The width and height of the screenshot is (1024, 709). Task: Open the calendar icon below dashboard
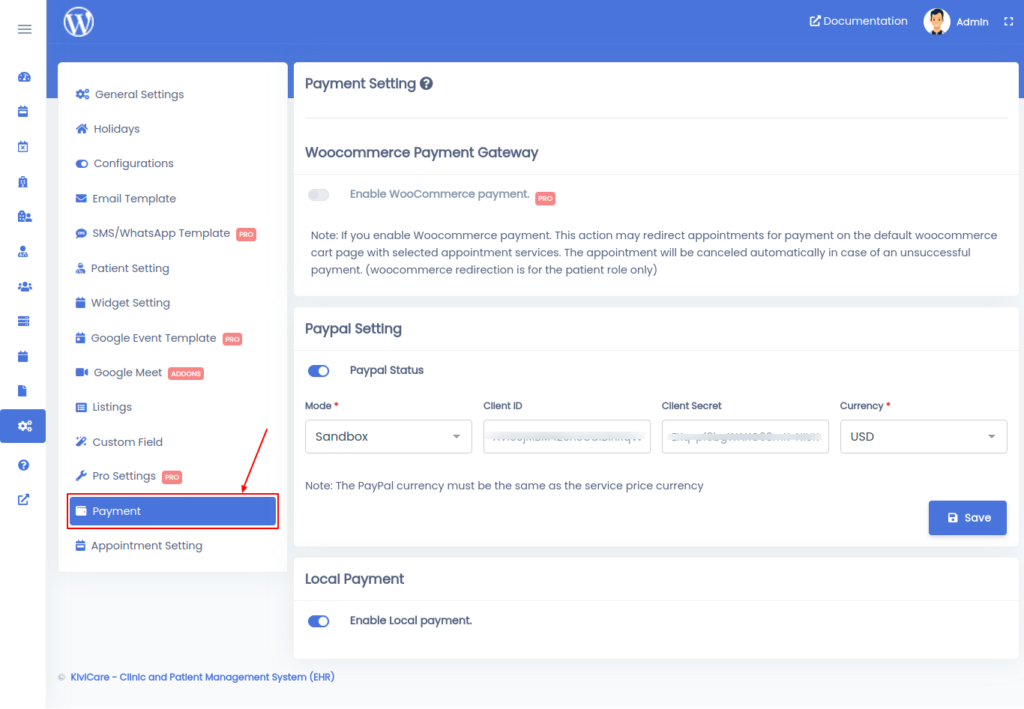click(x=23, y=112)
